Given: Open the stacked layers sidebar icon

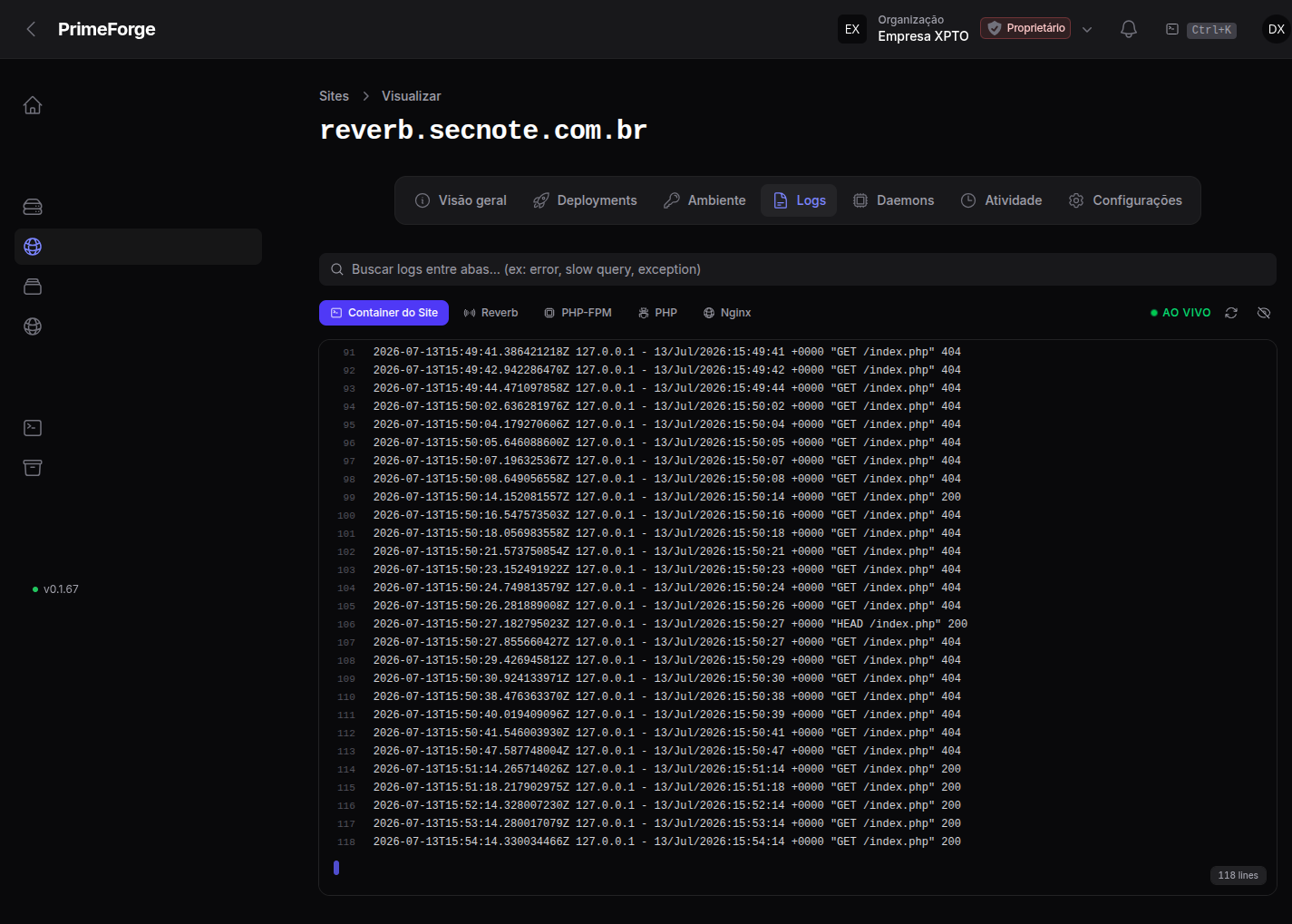Looking at the screenshot, I should 33,287.
